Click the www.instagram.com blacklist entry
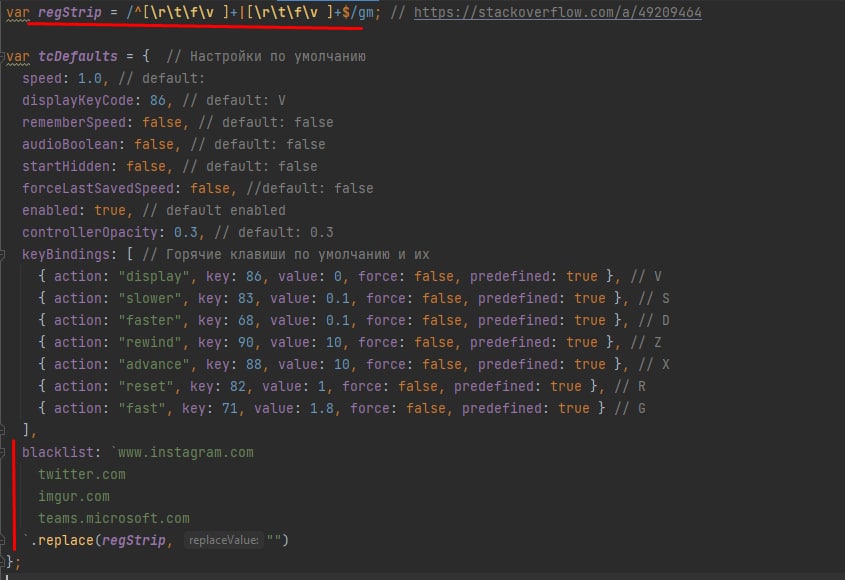The width and height of the screenshot is (845, 580). coord(186,452)
